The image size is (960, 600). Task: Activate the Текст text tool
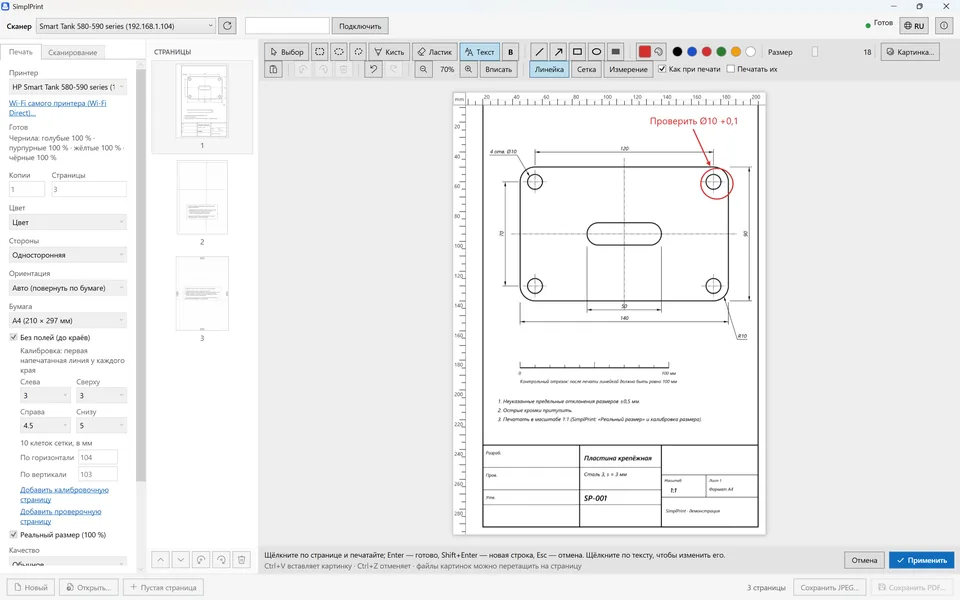480,52
